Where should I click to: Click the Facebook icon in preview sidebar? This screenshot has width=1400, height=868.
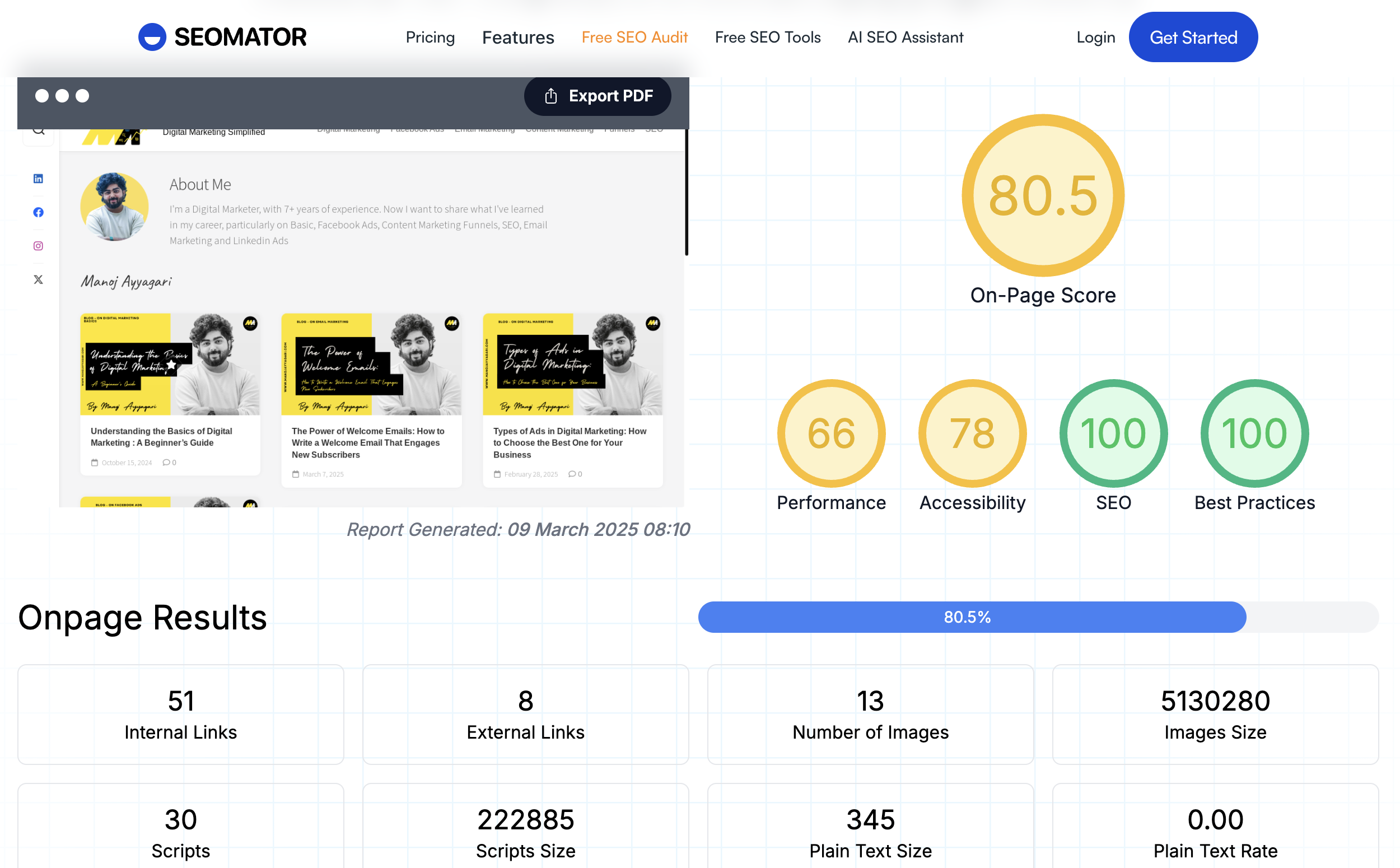tap(38, 212)
